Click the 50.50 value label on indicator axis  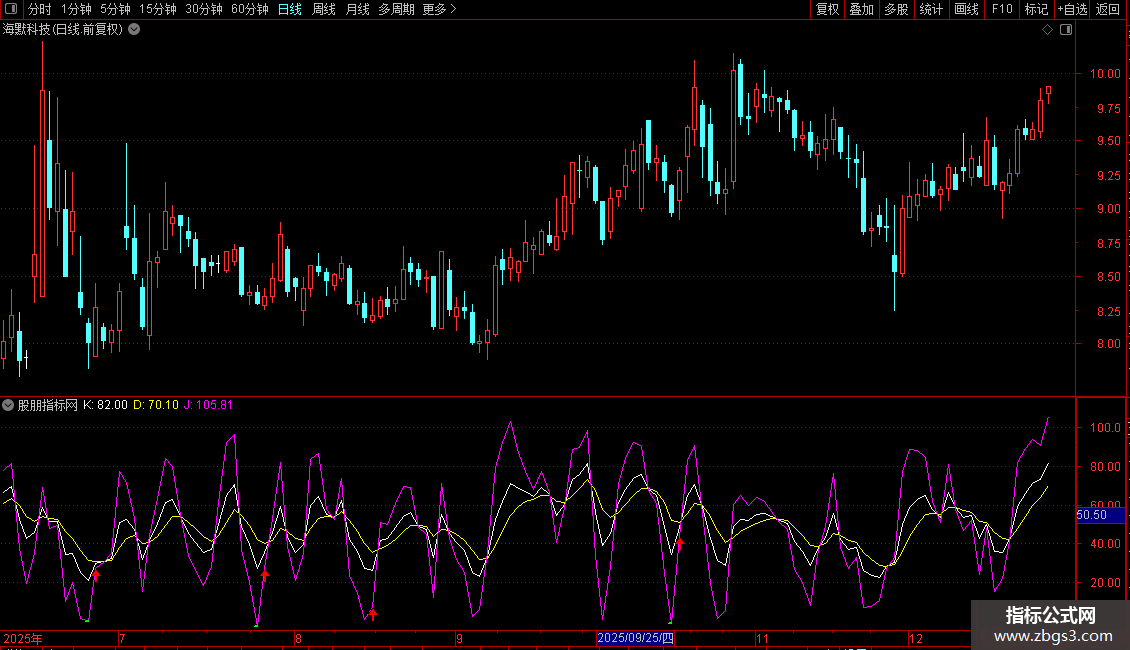click(x=1091, y=515)
